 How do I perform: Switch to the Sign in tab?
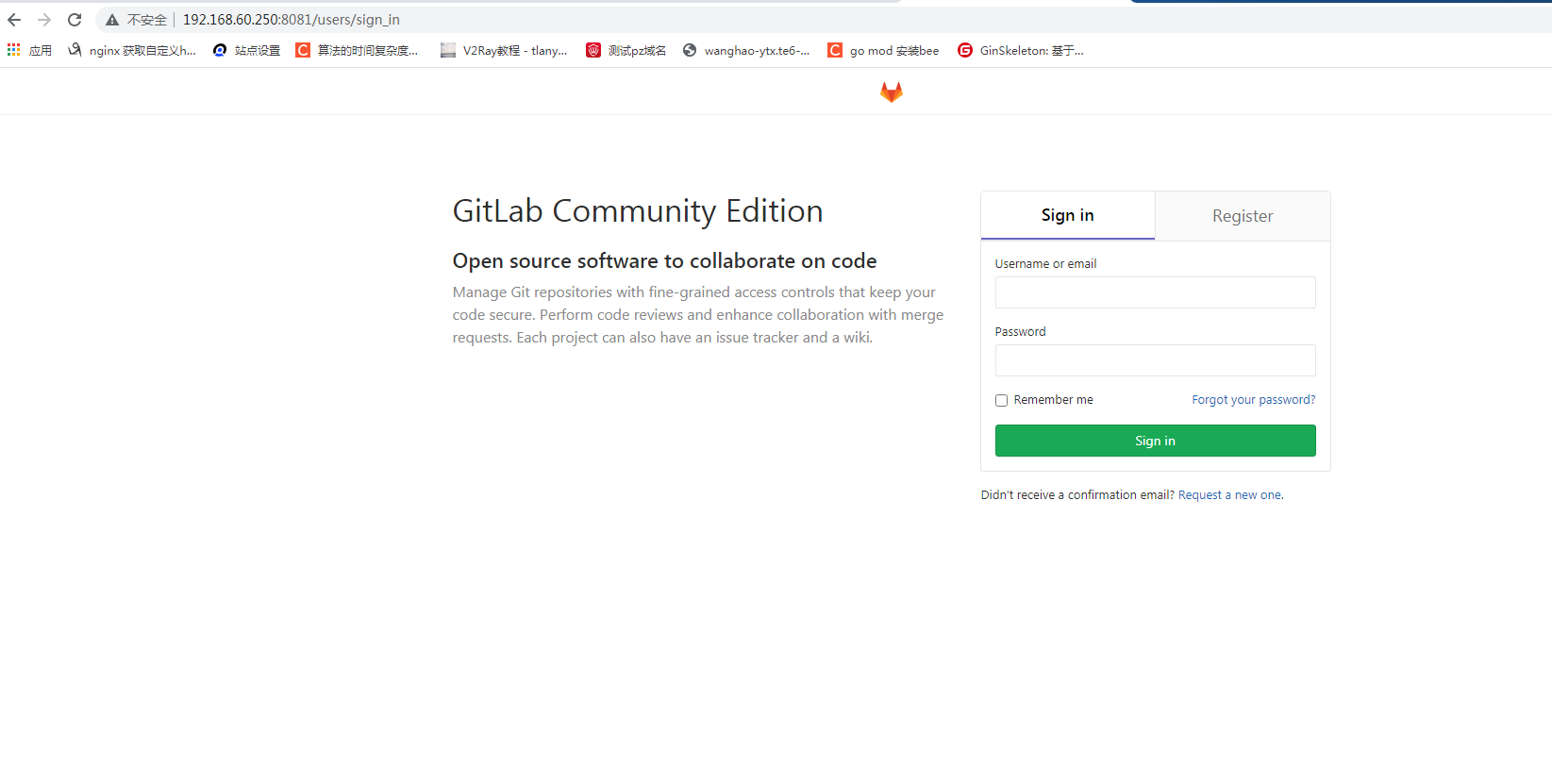[1068, 215]
